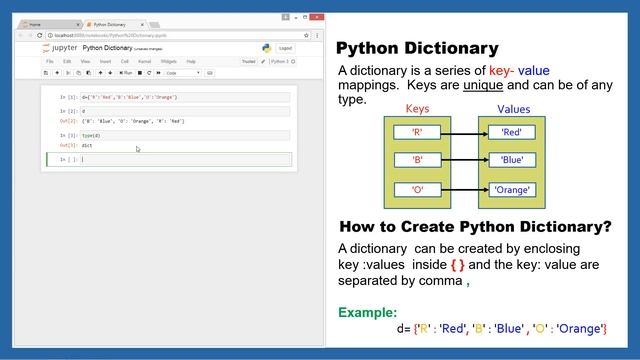Open the File menu in Jupyter
The height and width of the screenshot is (360, 640).
50,62
